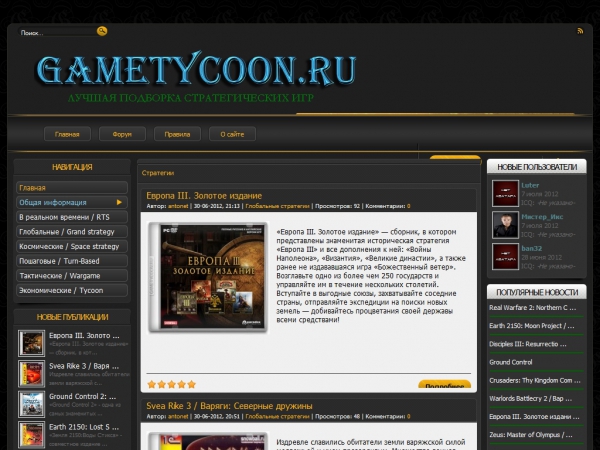Viewport: 600px width, 450px height.
Task: Open Пошаговые / Turn-Based category
Action: pos(72,261)
